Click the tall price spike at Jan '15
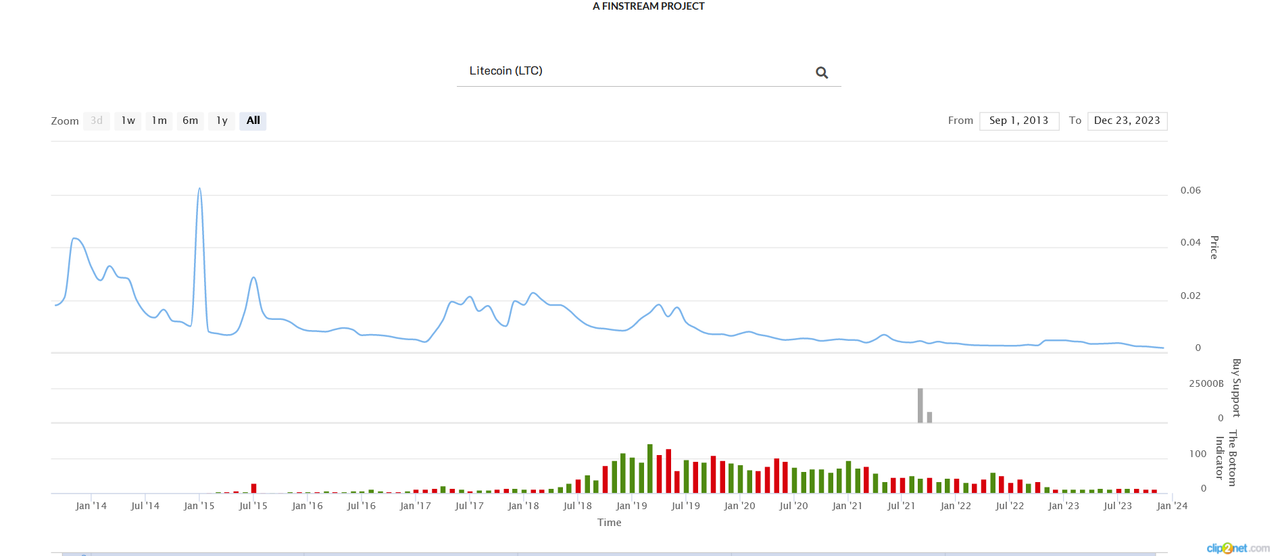 coord(200,189)
